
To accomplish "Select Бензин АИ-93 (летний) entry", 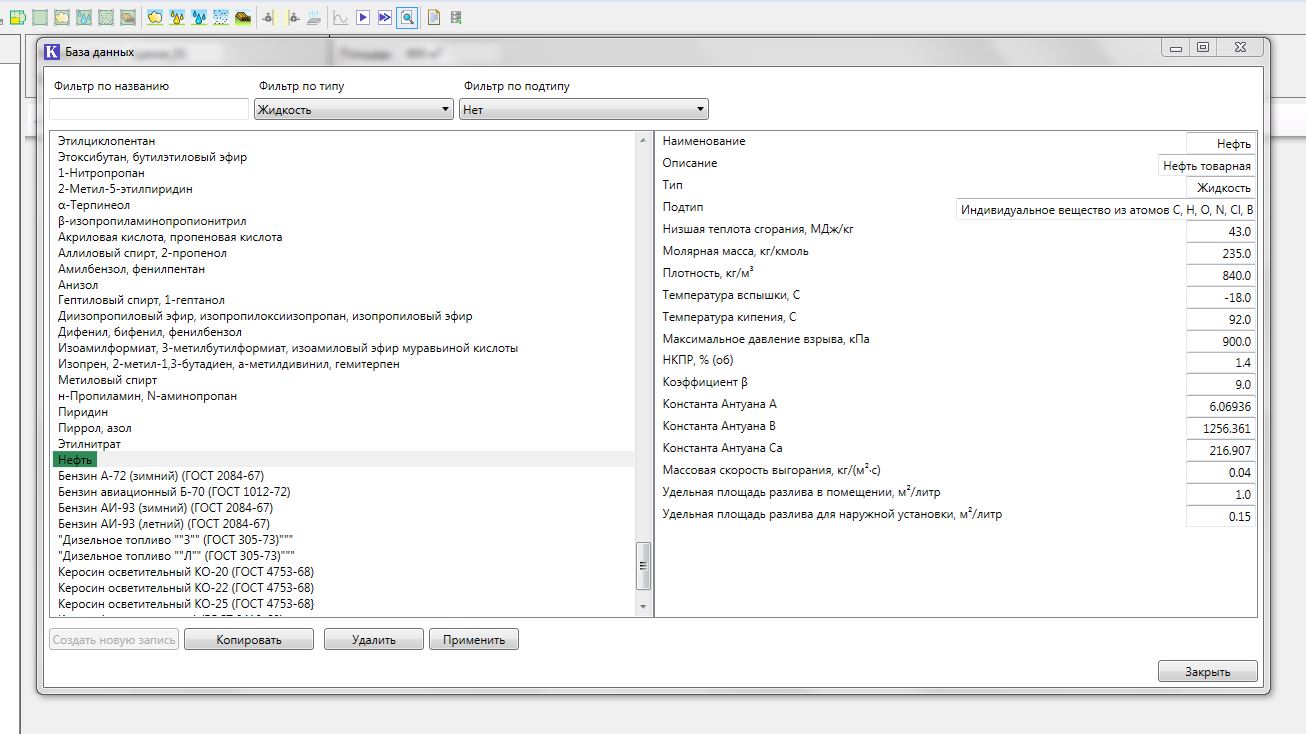I will [164, 524].
